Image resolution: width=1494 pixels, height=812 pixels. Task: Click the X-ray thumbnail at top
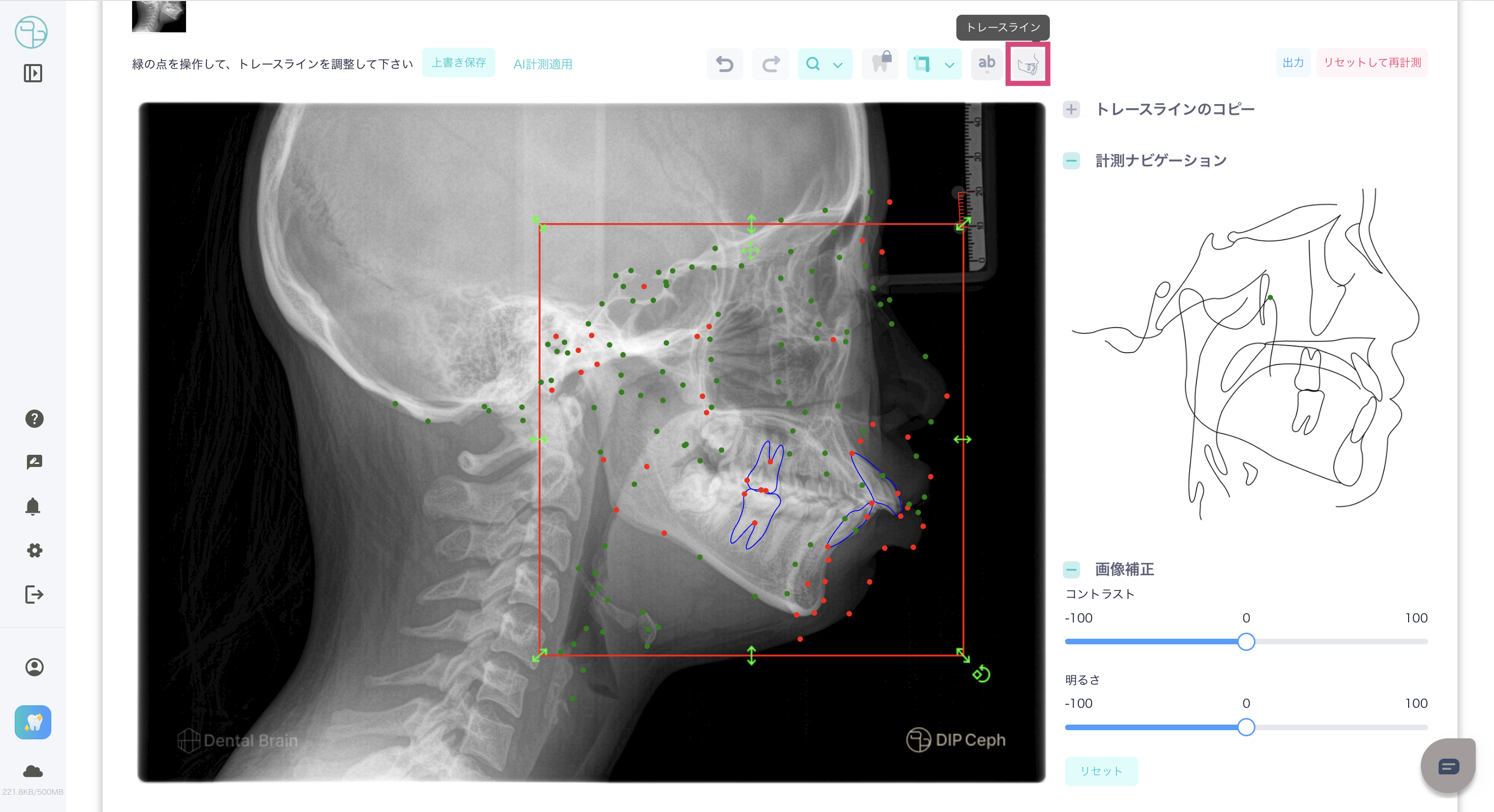[159, 16]
